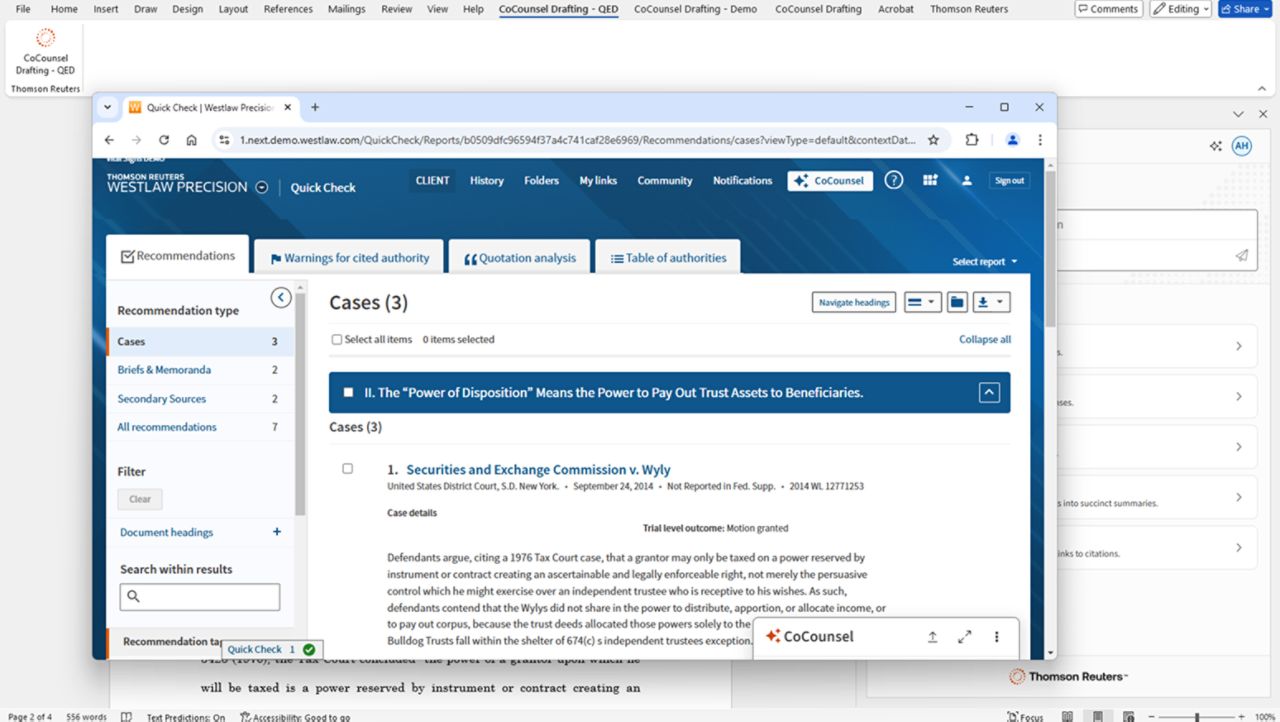1280x722 pixels.
Task: Switch to Quotation analysis tab
Action: click(520, 258)
